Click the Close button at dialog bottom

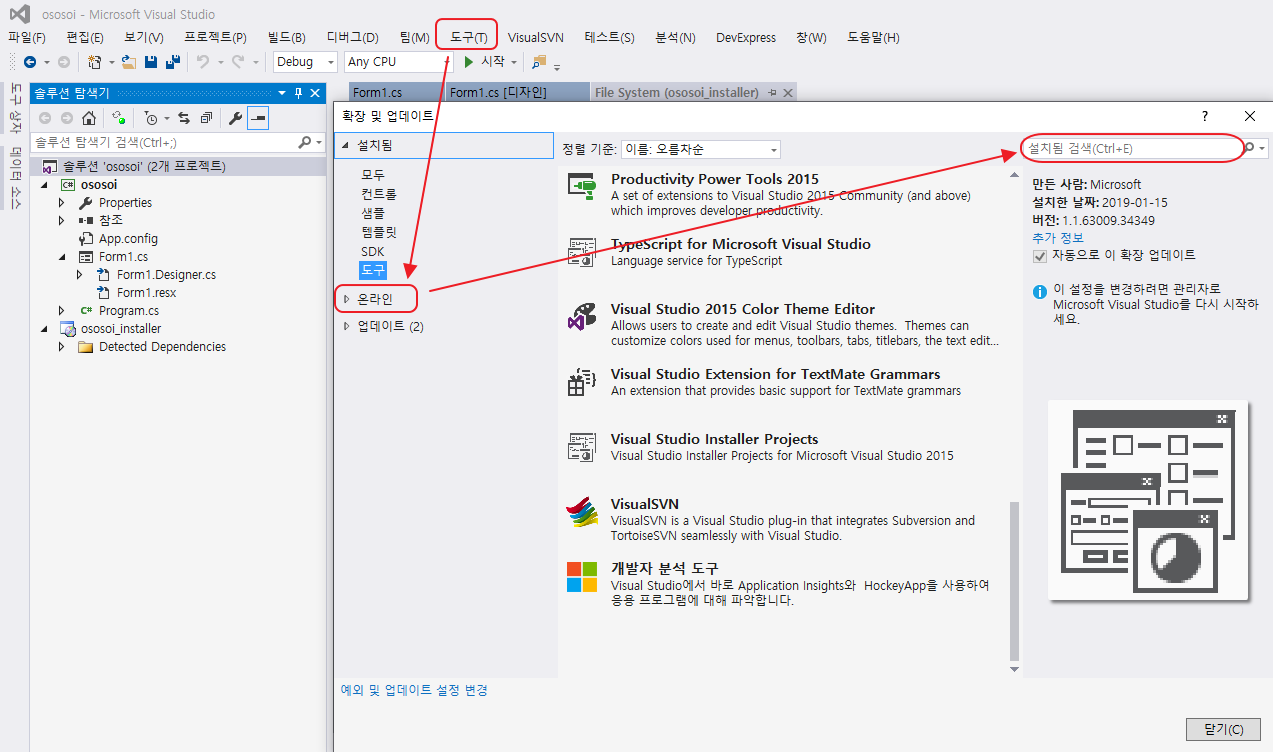click(x=1223, y=729)
